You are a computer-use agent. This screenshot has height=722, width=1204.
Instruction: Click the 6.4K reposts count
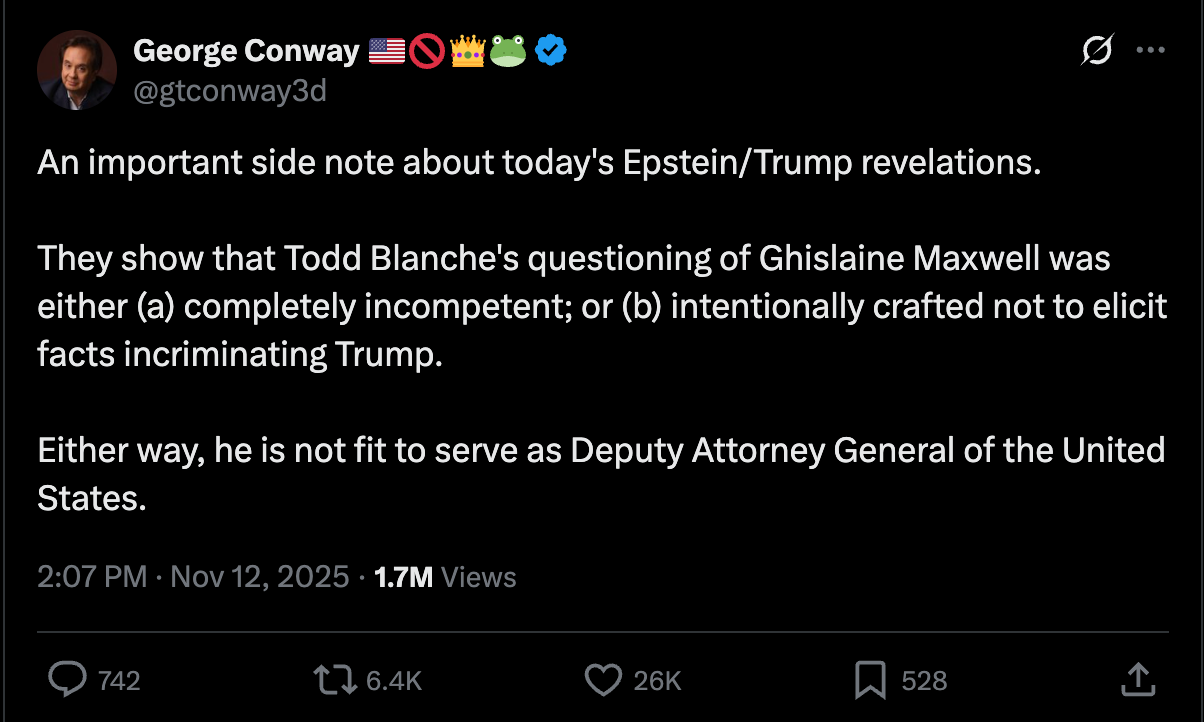tap(396, 680)
